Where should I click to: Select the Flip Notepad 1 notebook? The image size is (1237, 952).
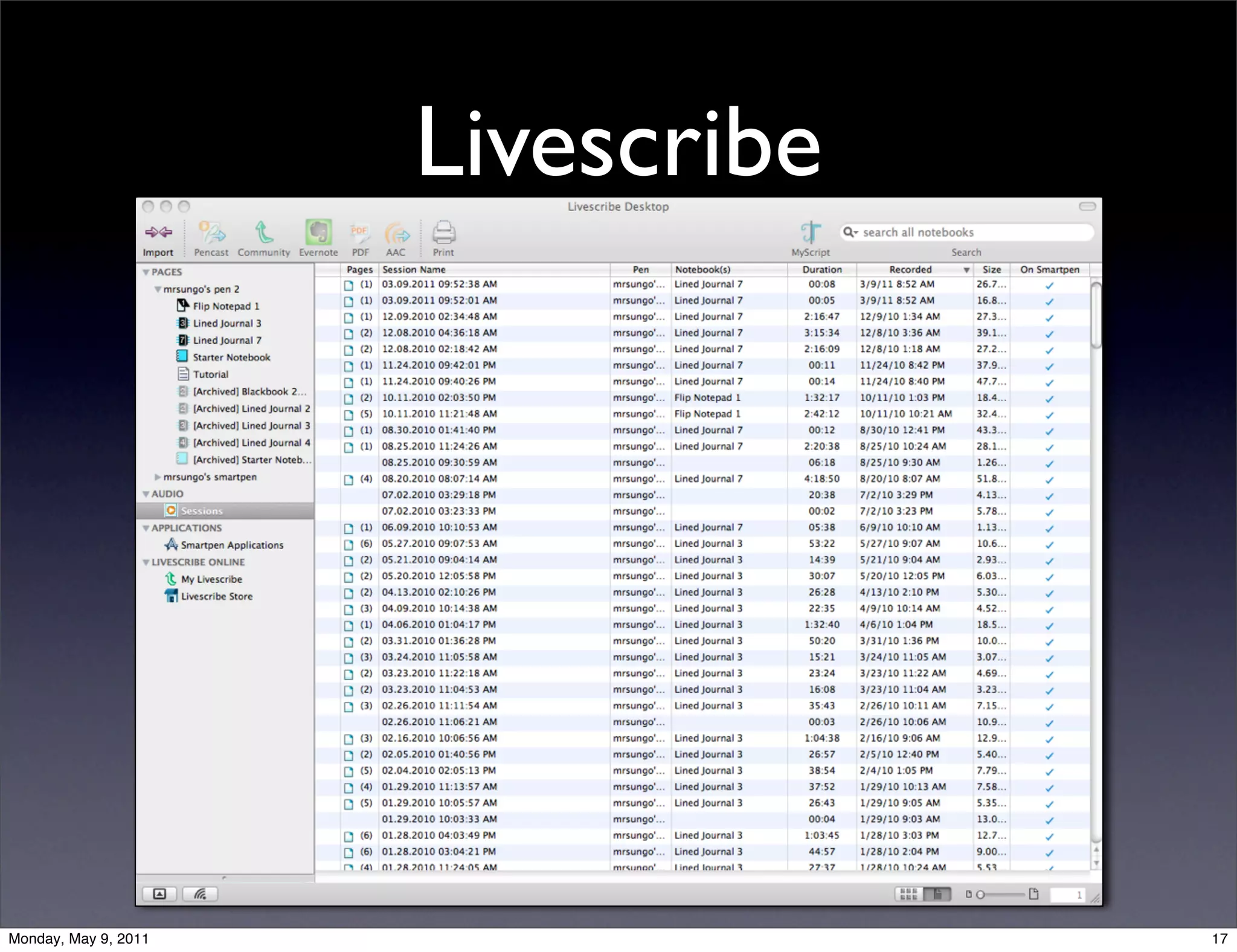click(226, 306)
